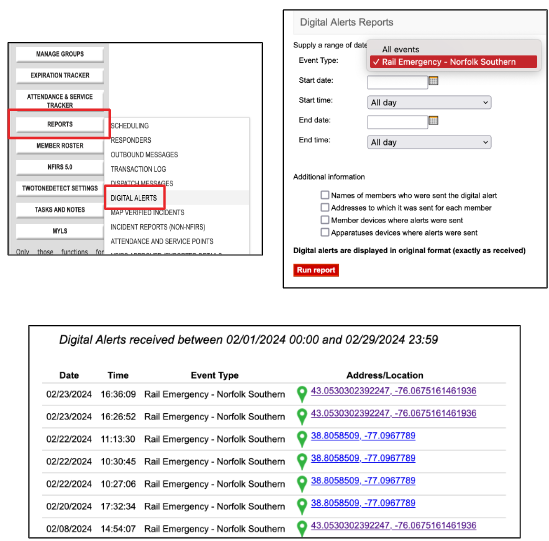The height and width of the screenshot is (541, 549).
Task: Click map pin for 02/23/2024 16:26:52 alert
Action: pos(302,417)
